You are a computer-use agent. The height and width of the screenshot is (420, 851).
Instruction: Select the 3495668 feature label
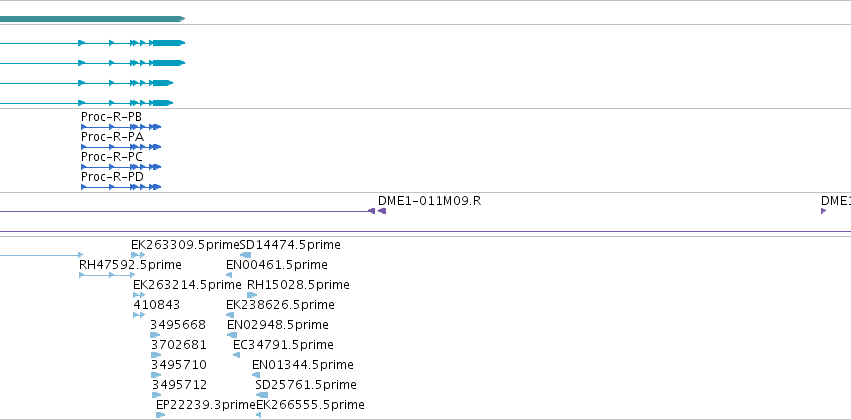(x=178, y=325)
